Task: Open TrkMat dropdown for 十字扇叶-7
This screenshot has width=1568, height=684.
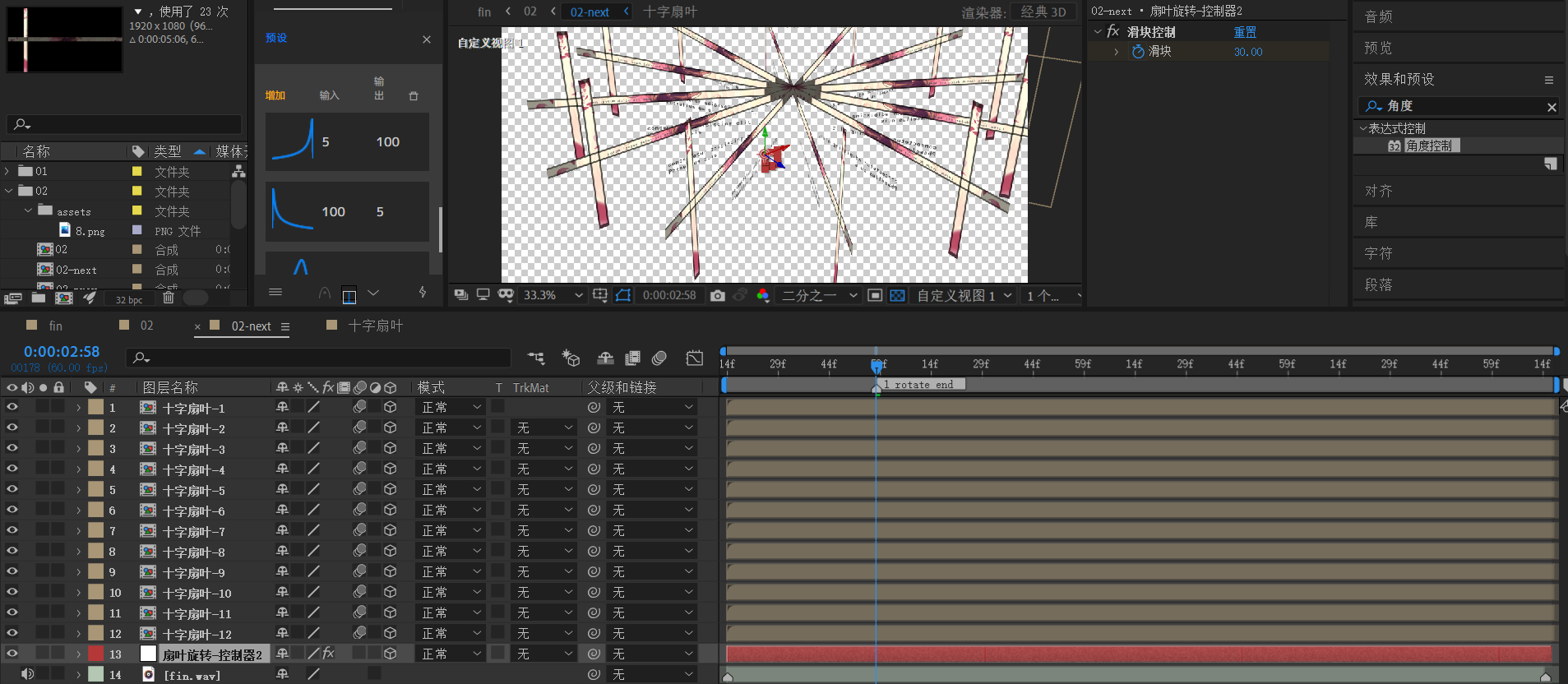Action: pos(544,530)
